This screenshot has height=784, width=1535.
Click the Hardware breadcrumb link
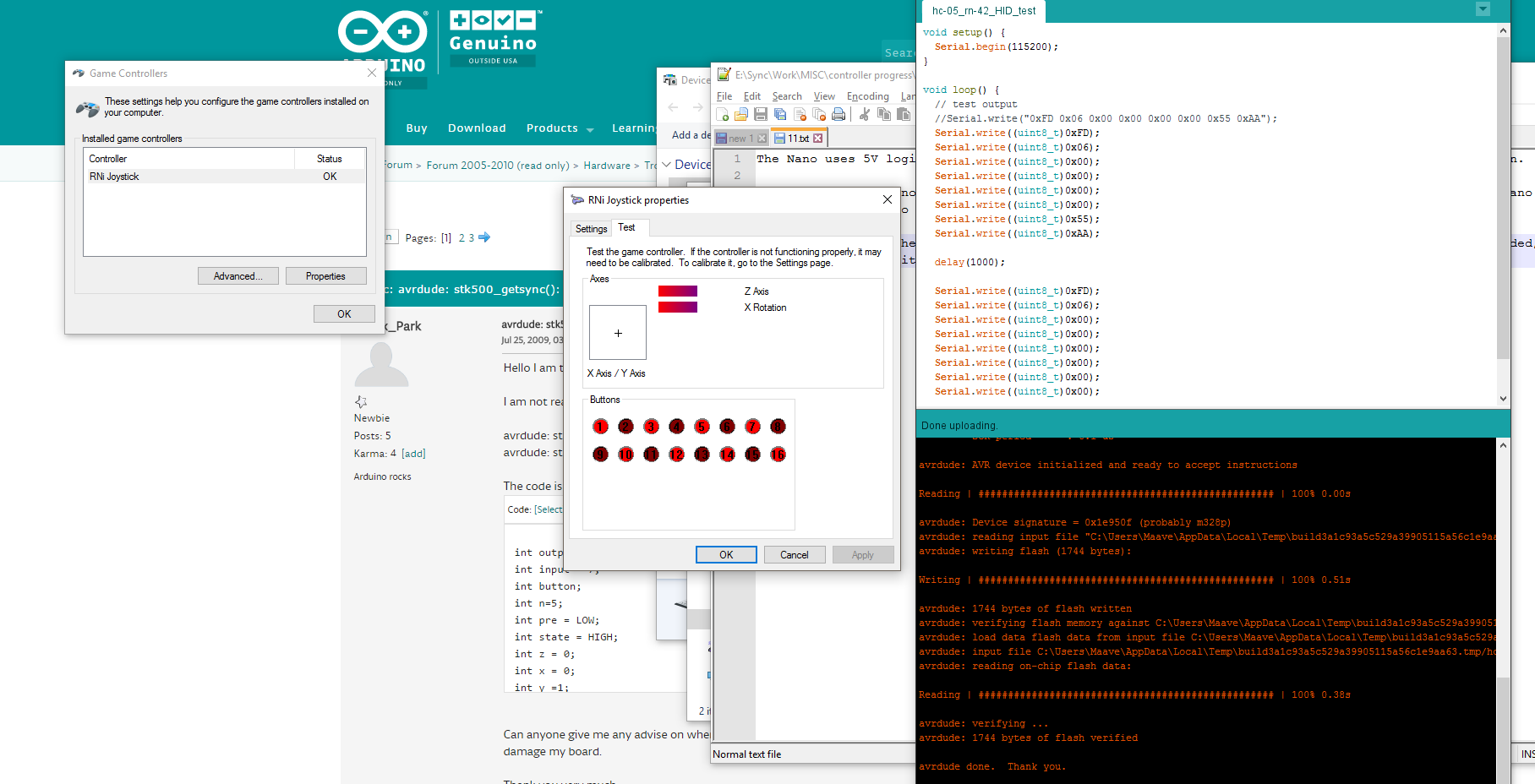(x=607, y=166)
